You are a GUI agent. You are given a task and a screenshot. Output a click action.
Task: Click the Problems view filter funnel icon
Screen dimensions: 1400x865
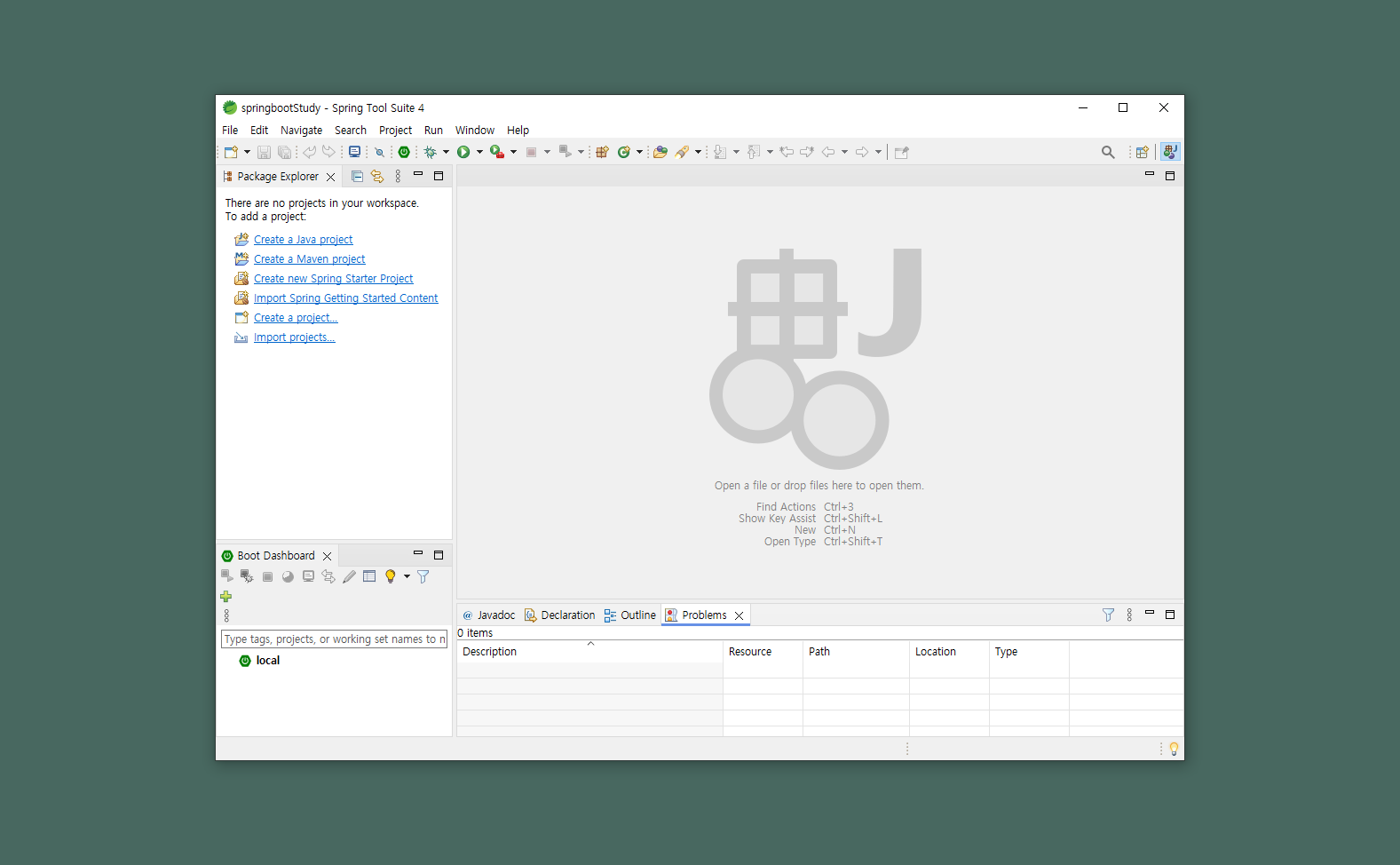1108,615
